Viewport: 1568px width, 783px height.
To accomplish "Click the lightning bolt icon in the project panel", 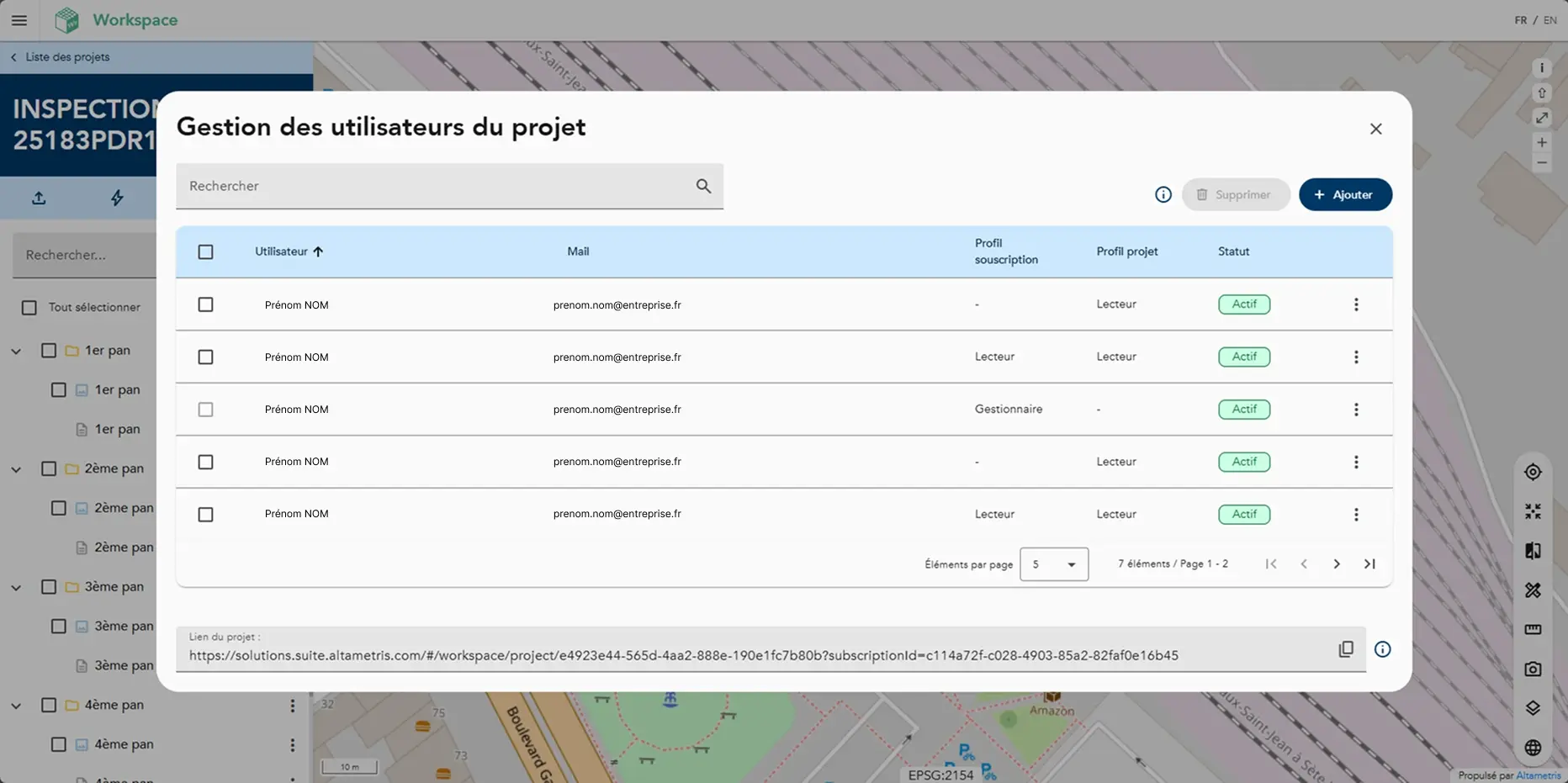I will pyautogui.click(x=117, y=198).
